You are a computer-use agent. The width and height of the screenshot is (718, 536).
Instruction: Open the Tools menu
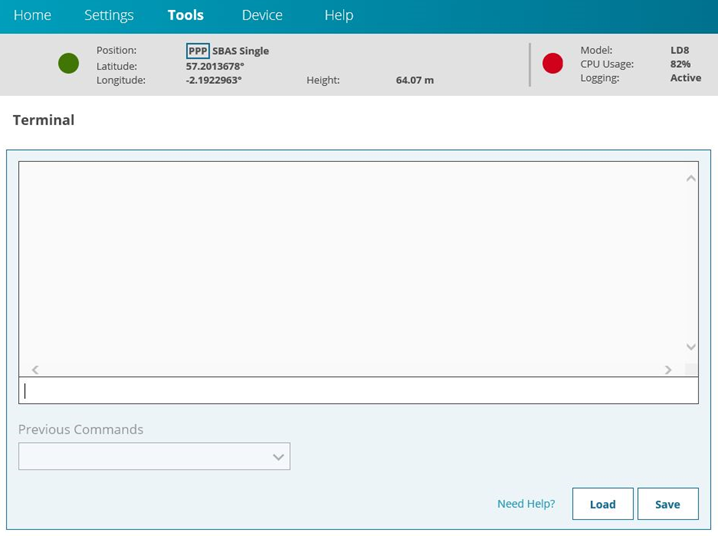click(x=186, y=15)
